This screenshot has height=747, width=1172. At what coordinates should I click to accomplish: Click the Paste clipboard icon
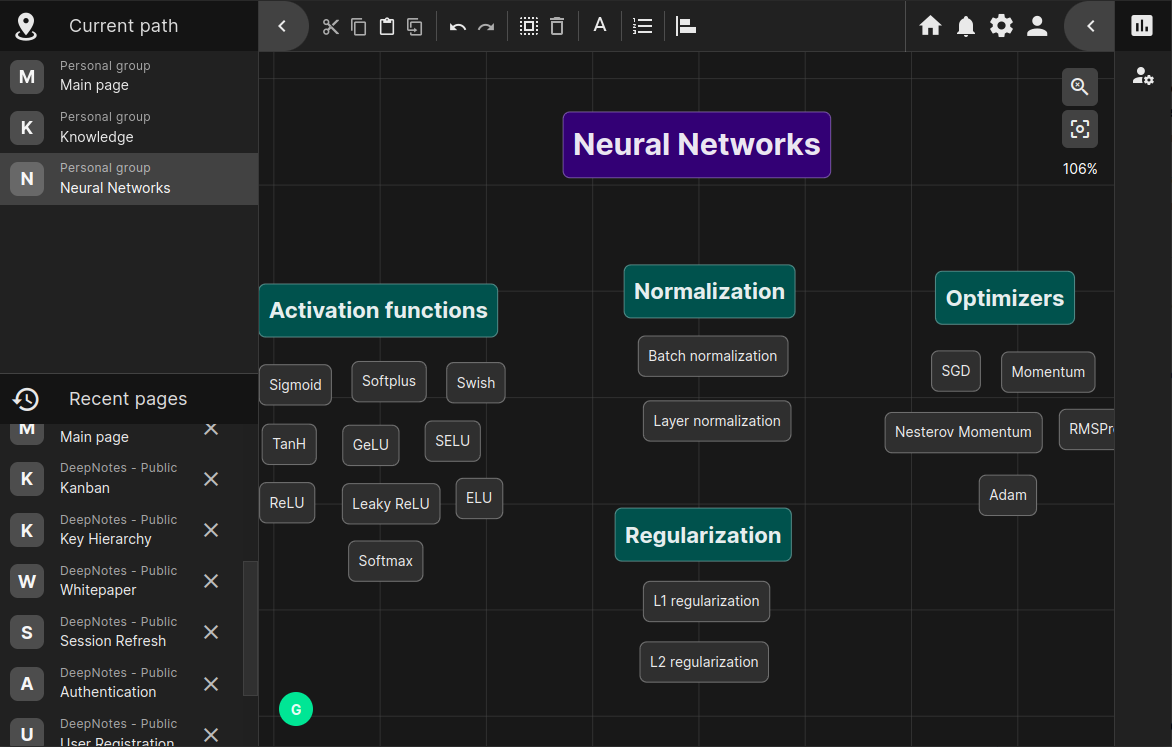386,27
